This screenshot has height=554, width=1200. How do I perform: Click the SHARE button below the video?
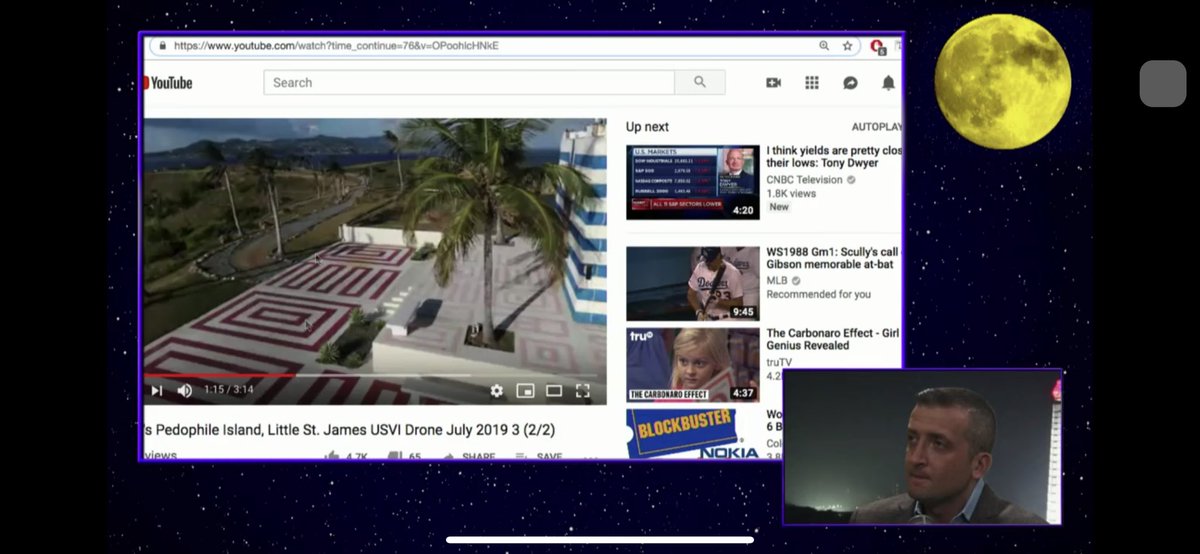tap(479, 457)
